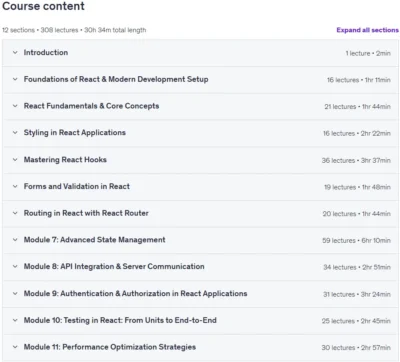Click chevron beside Routing in React with React Router
400x362 pixels.
[15, 213]
